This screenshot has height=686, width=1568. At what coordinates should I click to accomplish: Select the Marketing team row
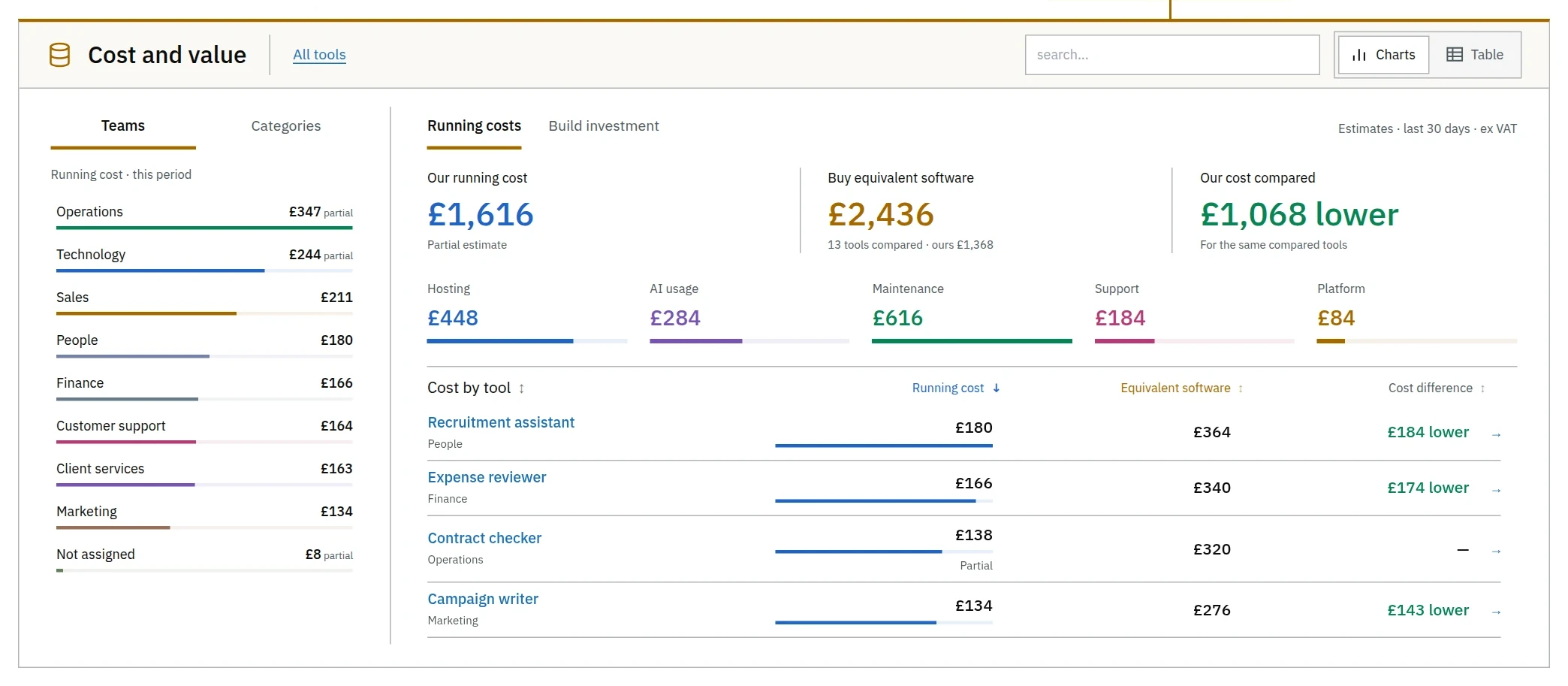(x=204, y=515)
